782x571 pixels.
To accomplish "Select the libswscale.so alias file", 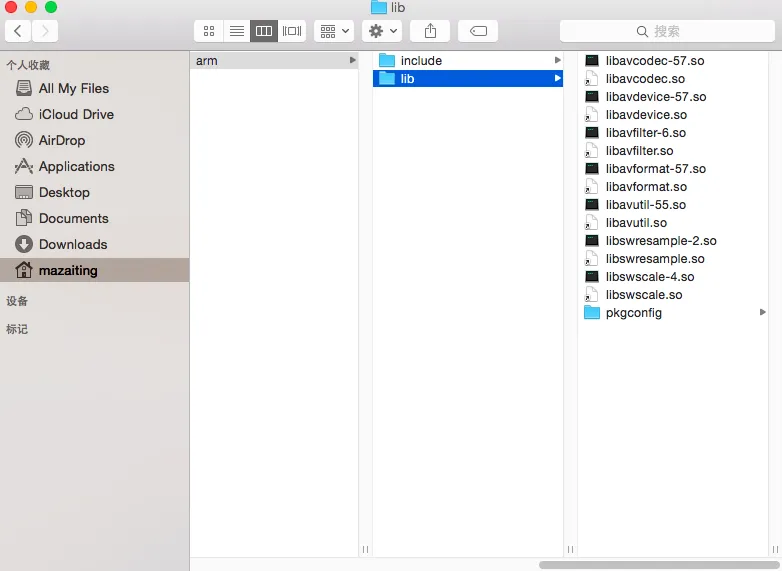I will (643, 295).
